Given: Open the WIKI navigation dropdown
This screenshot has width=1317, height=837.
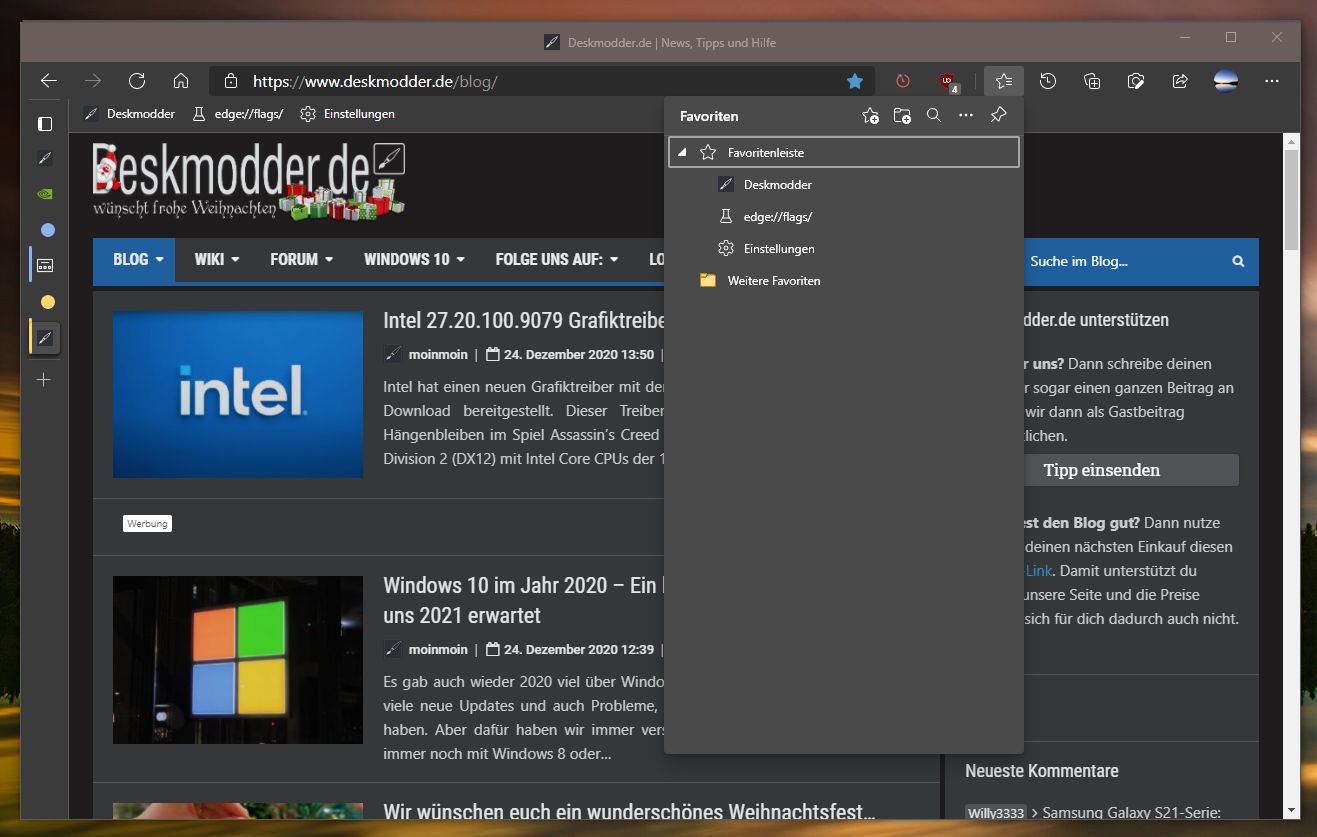Looking at the screenshot, I should tap(217, 260).
